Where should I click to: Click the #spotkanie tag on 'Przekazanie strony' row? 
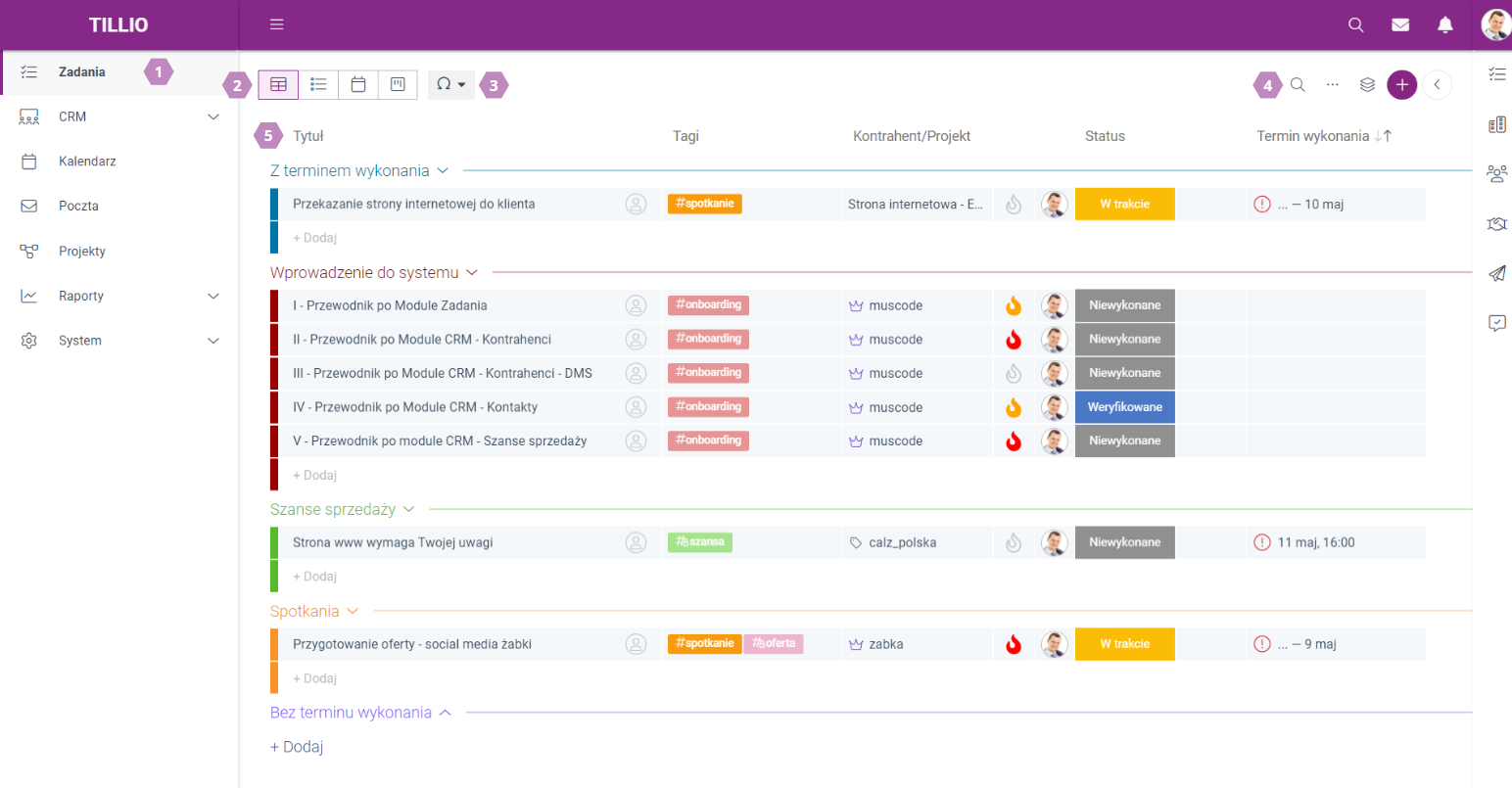pos(705,204)
